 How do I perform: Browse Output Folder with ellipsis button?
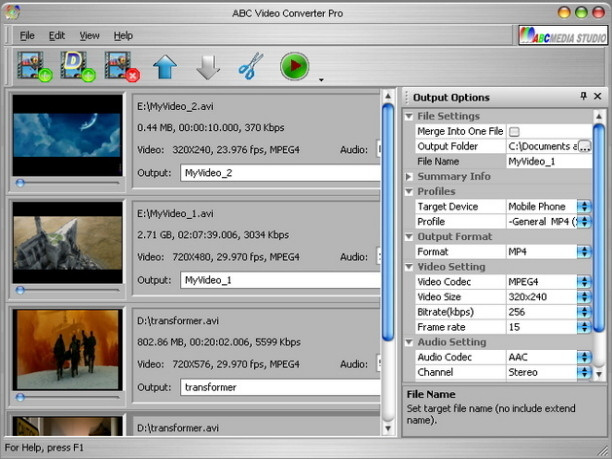pyautogui.click(x=584, y=146)
